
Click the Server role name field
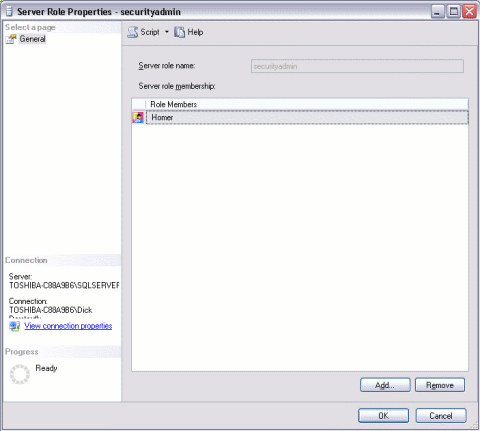357,66
